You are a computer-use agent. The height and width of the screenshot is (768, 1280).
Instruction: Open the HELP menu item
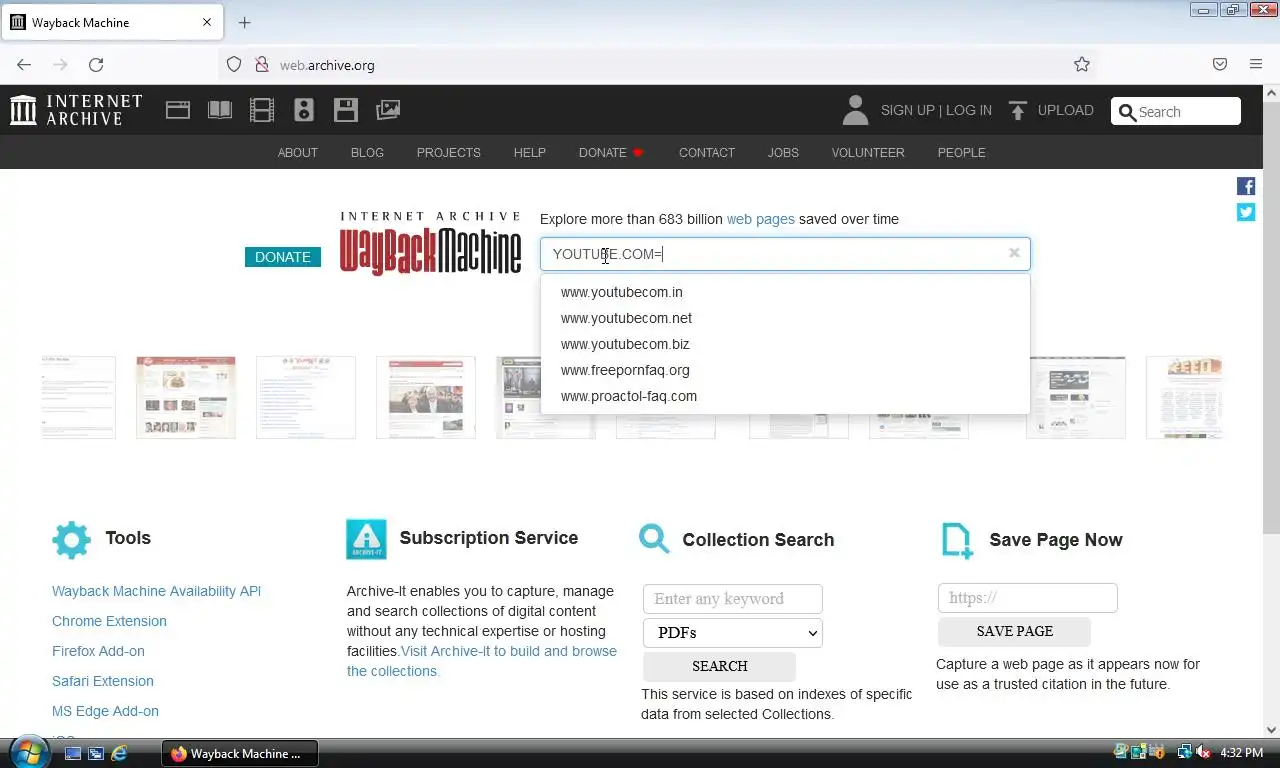[529, 153]
